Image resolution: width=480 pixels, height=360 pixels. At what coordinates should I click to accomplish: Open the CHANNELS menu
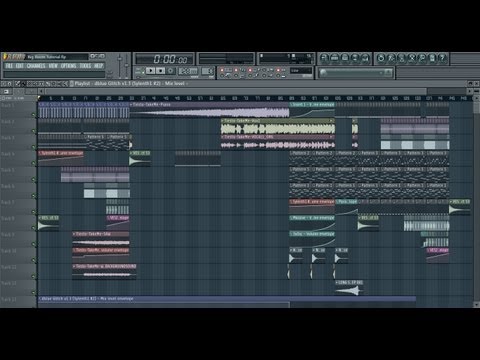[36, 66]
